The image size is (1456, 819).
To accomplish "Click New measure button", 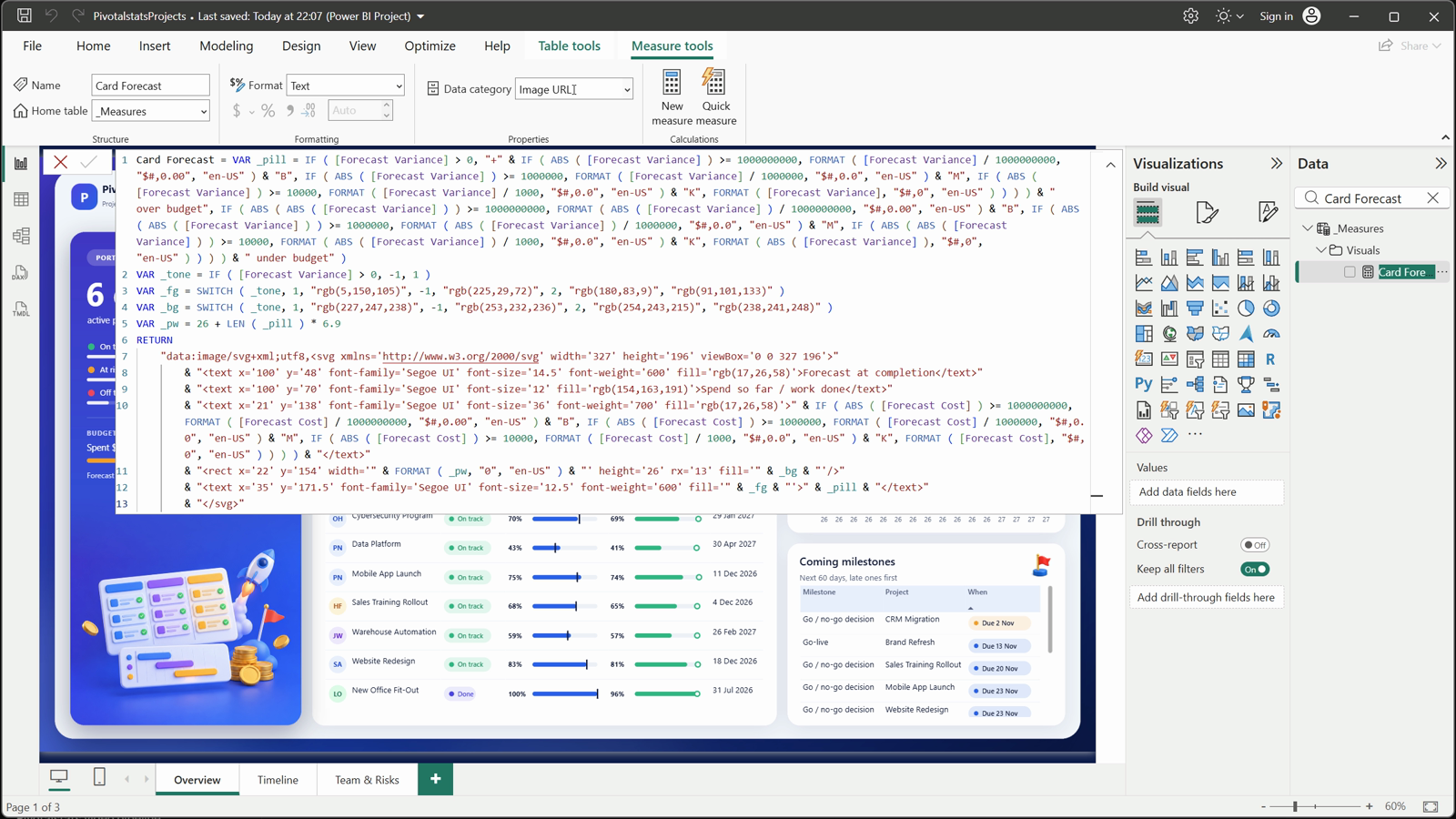I will click(x=672, y=97).
